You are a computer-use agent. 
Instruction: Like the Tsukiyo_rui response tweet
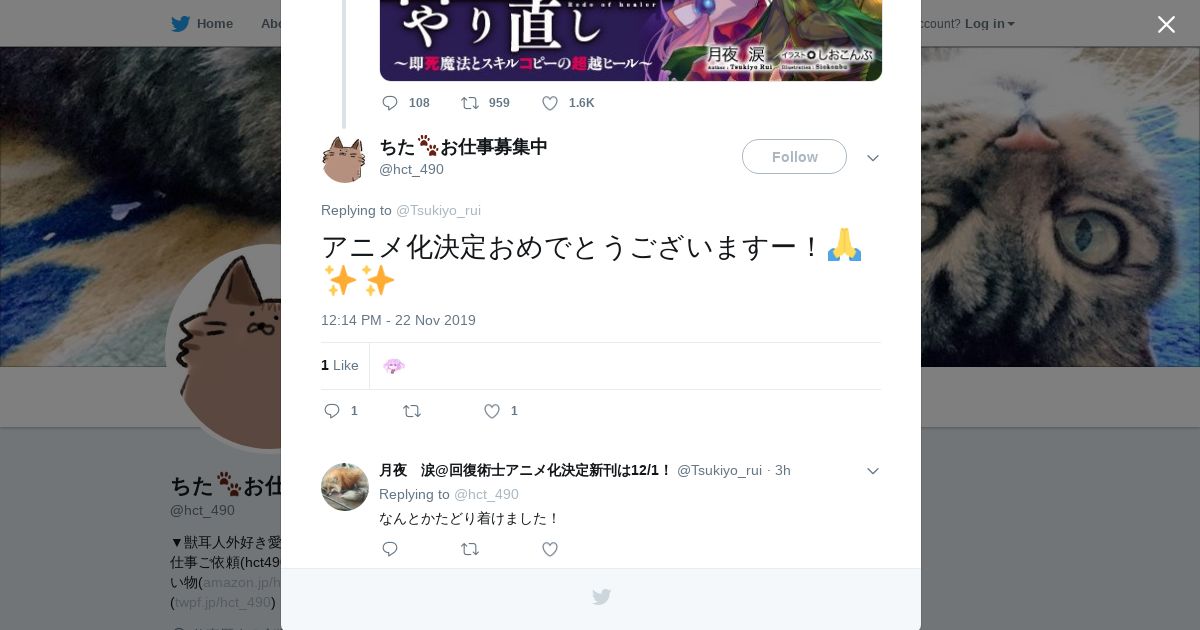click(550, 549)
